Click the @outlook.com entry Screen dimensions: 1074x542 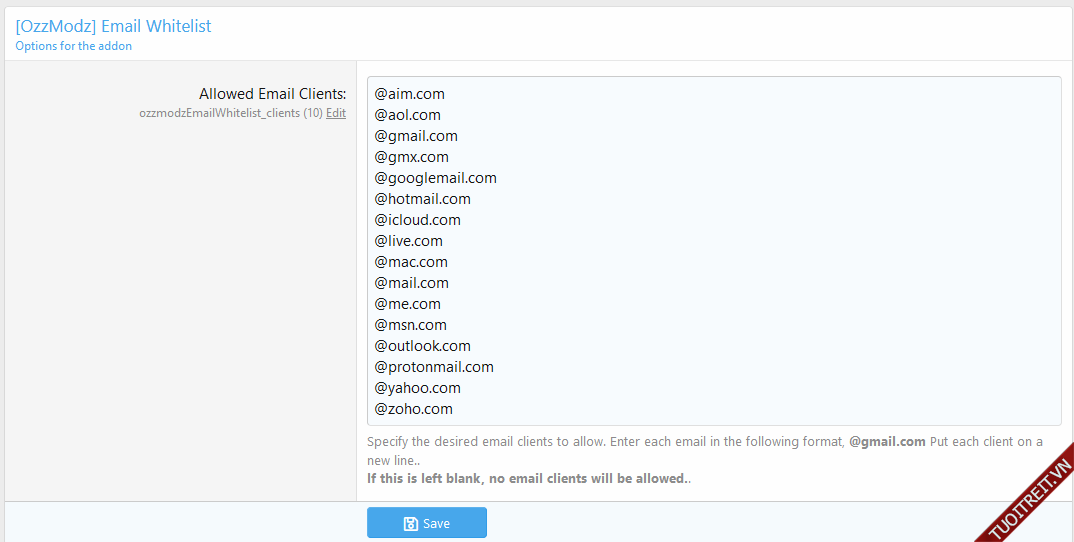[x=423, y=346]
